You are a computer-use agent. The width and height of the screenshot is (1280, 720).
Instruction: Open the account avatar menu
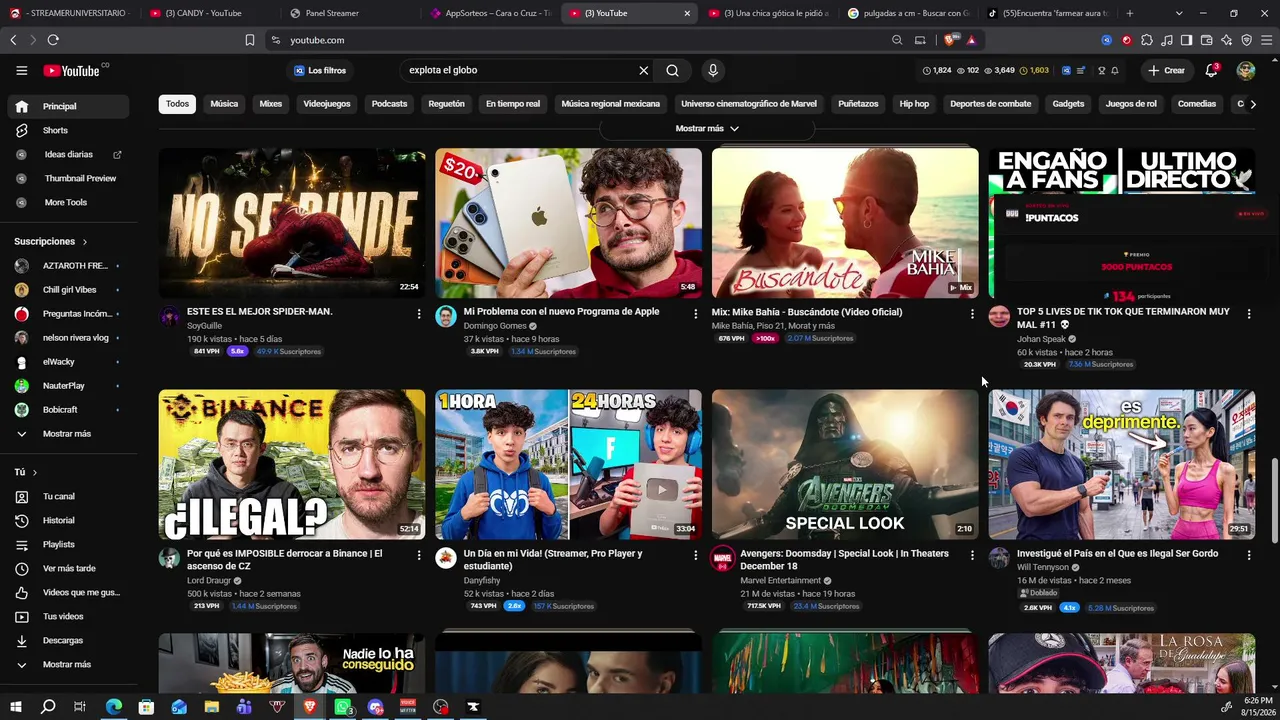pyautogui.click(x=1246, y=71)
